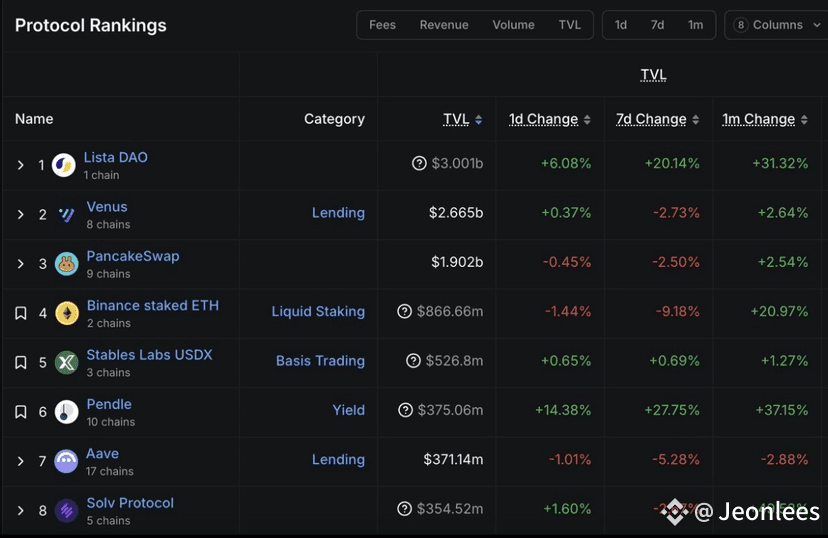Sort by the TVL column arrows
This screenshot has height=538, width=828.
[x=478, y=120]
